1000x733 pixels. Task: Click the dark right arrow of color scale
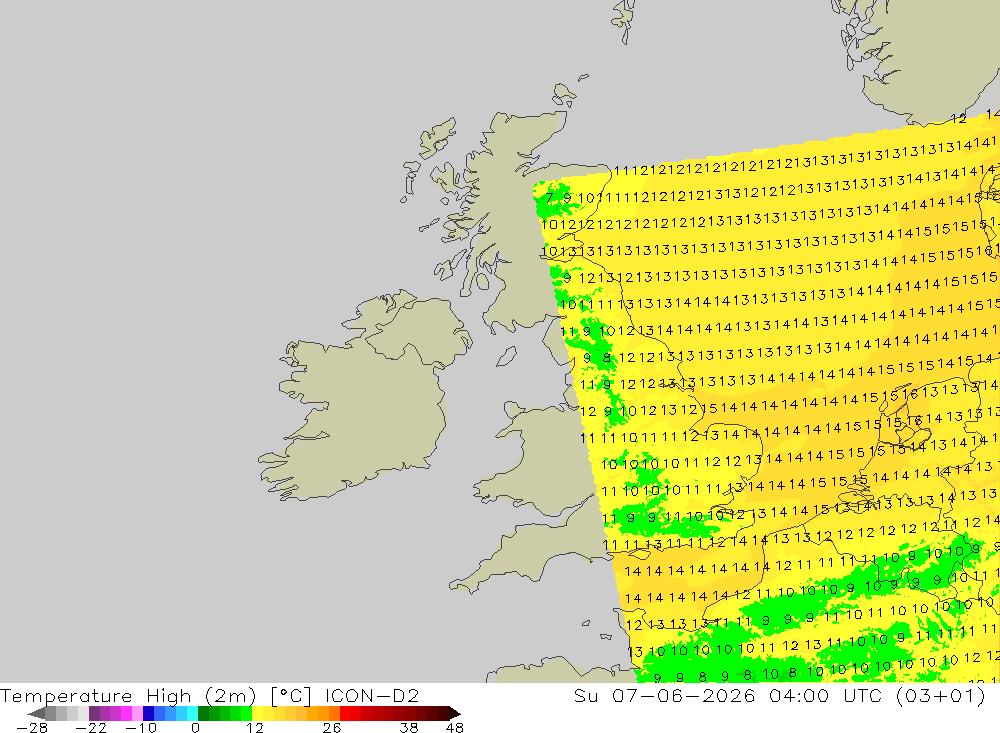[455, 713]
